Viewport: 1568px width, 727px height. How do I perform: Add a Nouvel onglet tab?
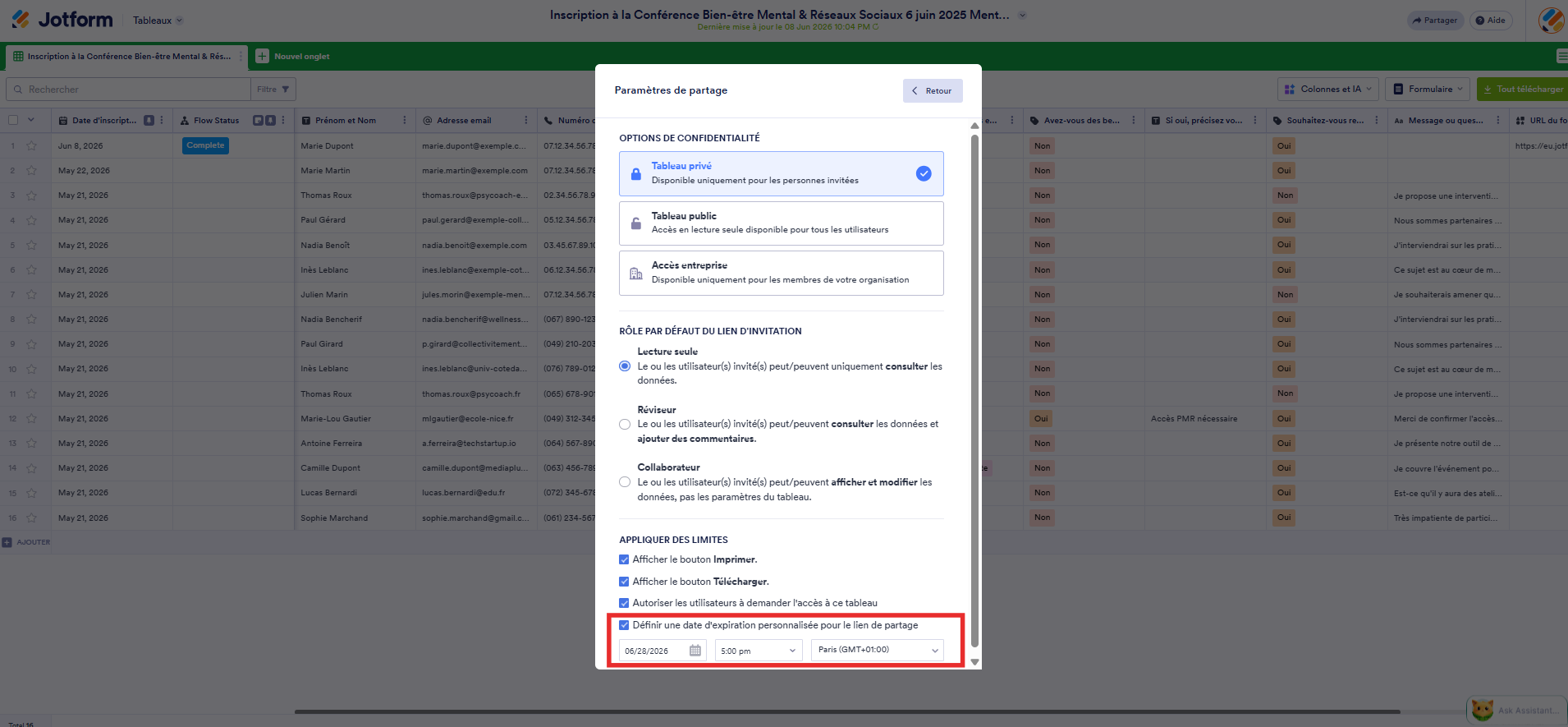point(292,57)
